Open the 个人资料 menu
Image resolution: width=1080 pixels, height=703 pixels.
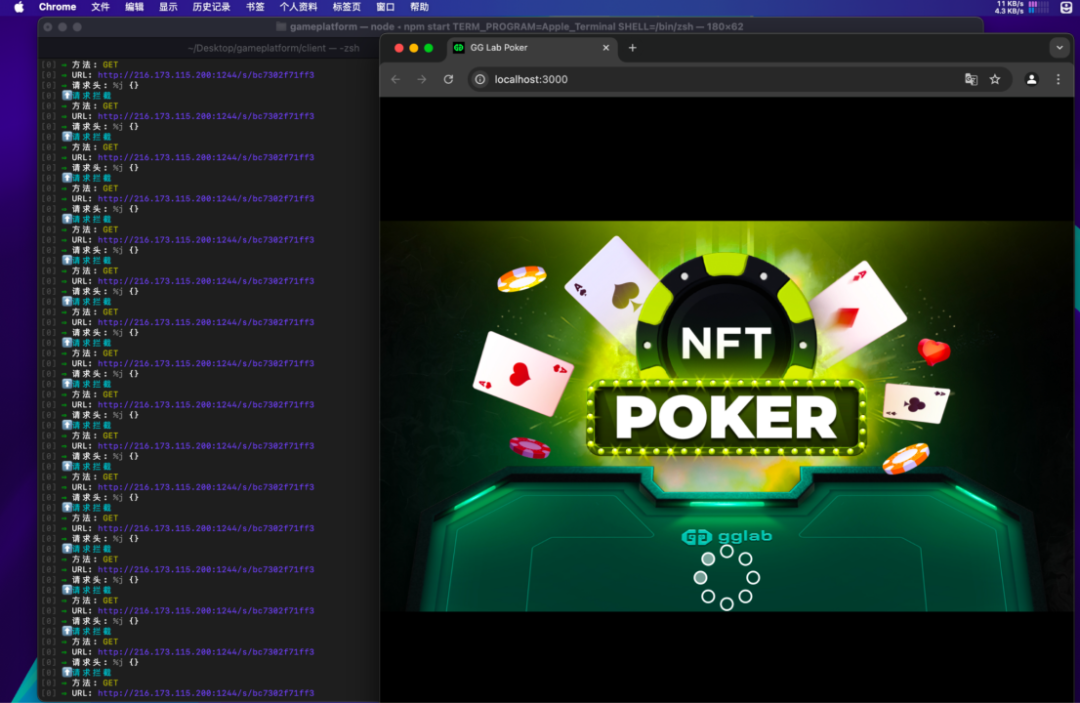(x=298, y=7)
